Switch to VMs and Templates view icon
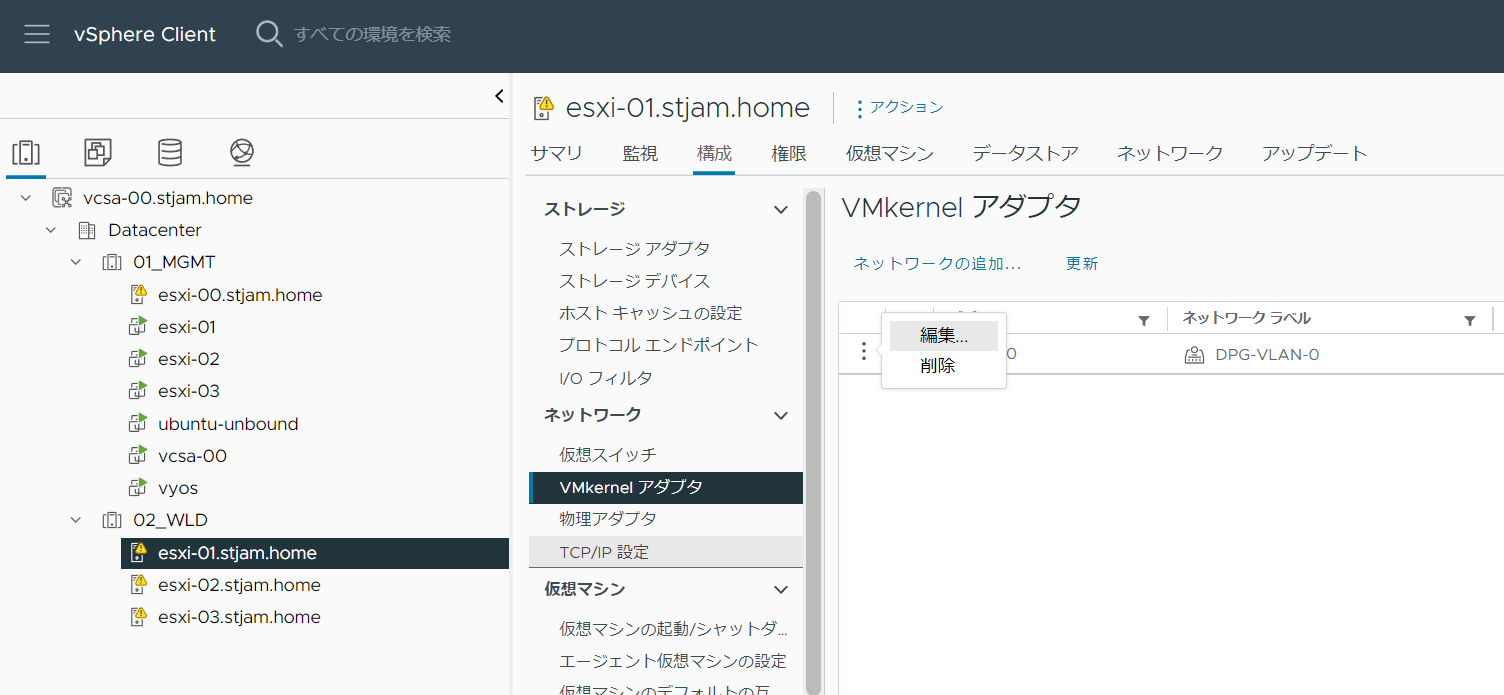The height and width of the screenshot is (695, 1504). click(98, 152)
